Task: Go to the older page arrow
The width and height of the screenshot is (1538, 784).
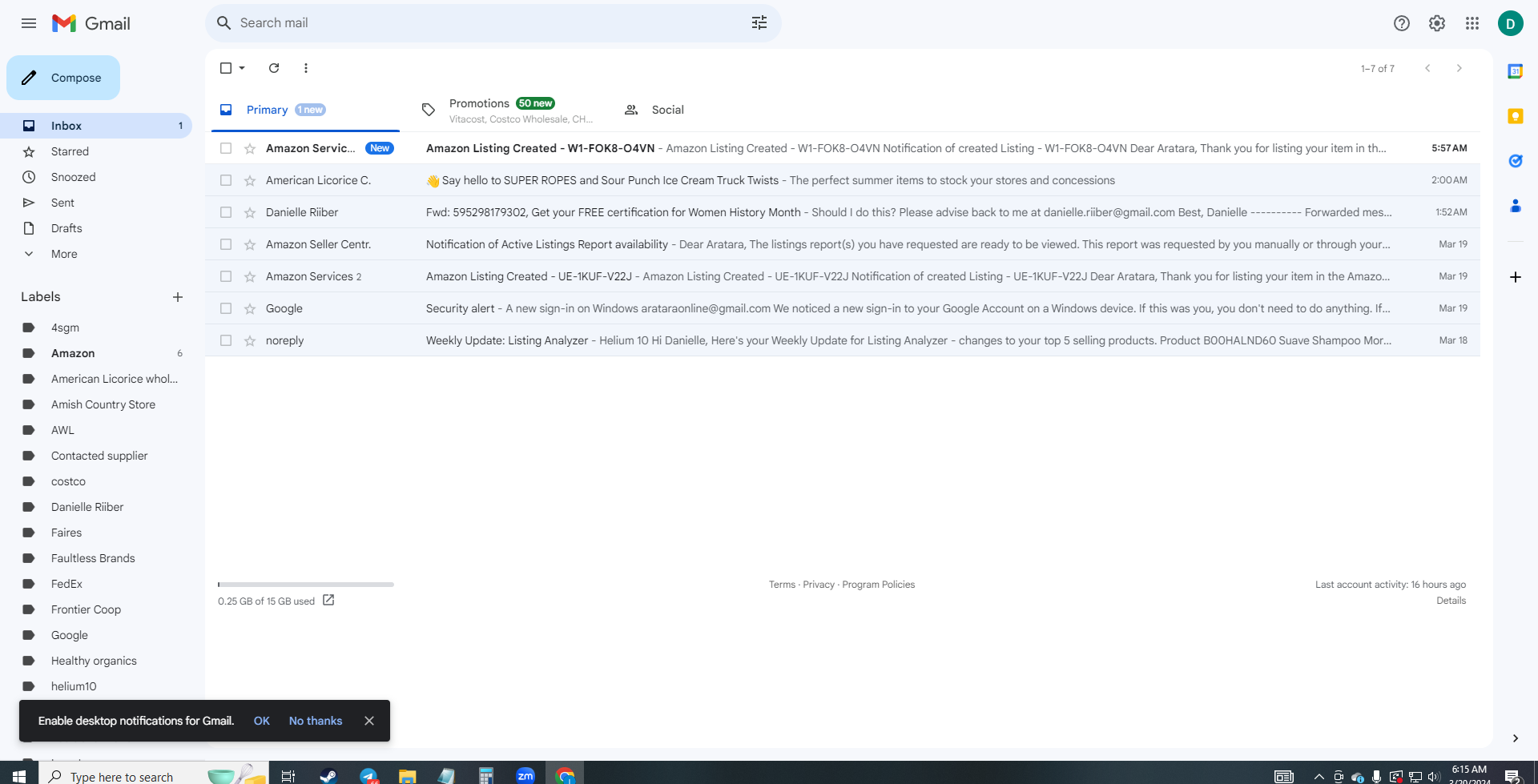Action: [1459, 68]
